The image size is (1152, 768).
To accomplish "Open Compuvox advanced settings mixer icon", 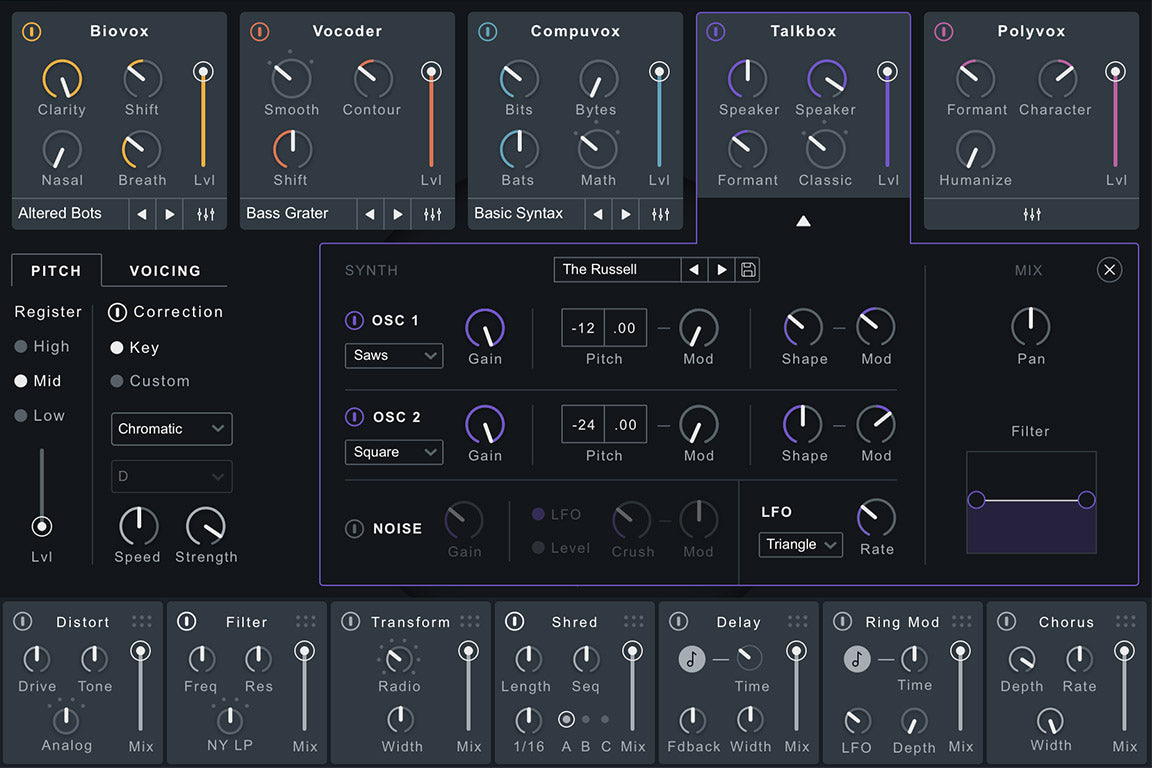I will [x=660, y=214].
